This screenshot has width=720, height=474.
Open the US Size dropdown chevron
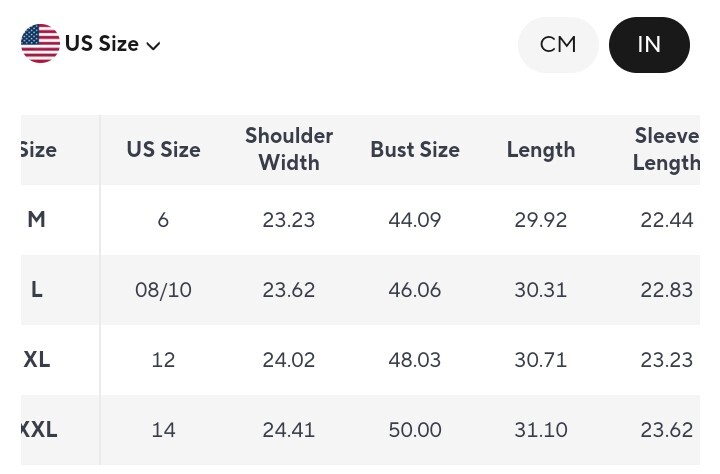(x=153, y=46)
